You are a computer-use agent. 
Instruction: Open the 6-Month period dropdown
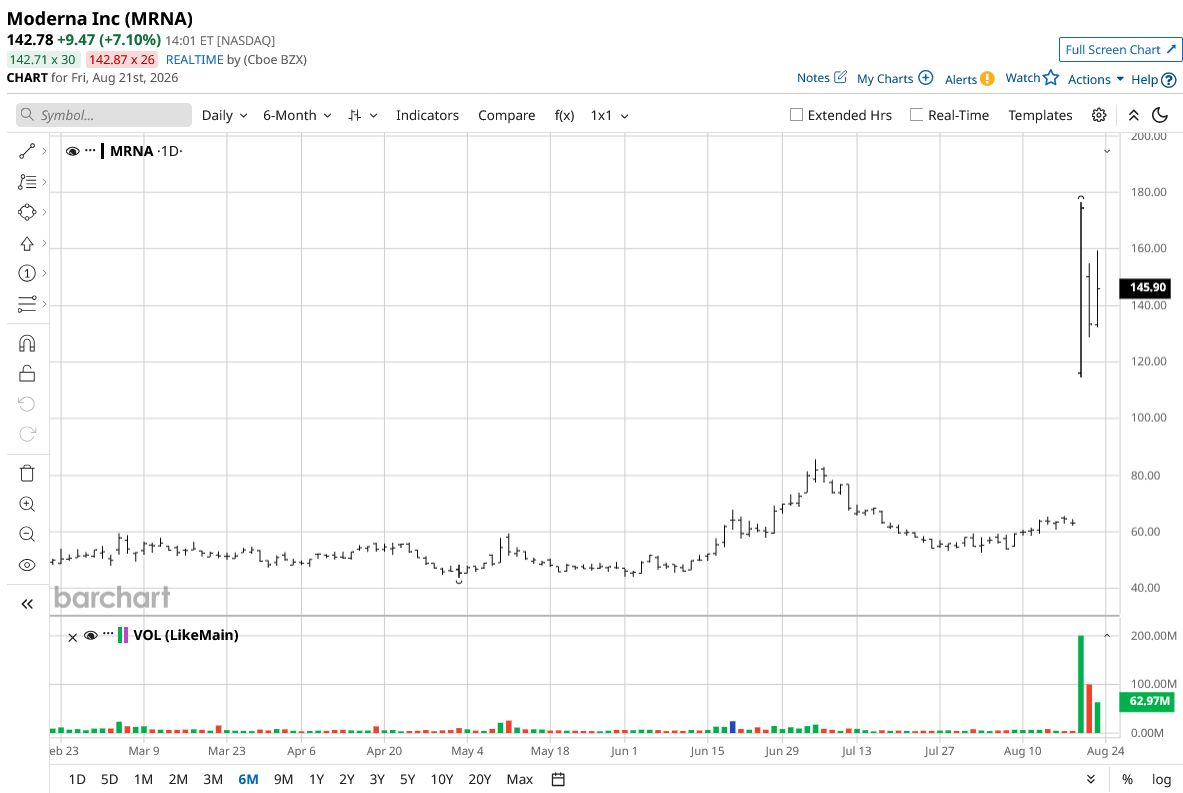[297, 115]
